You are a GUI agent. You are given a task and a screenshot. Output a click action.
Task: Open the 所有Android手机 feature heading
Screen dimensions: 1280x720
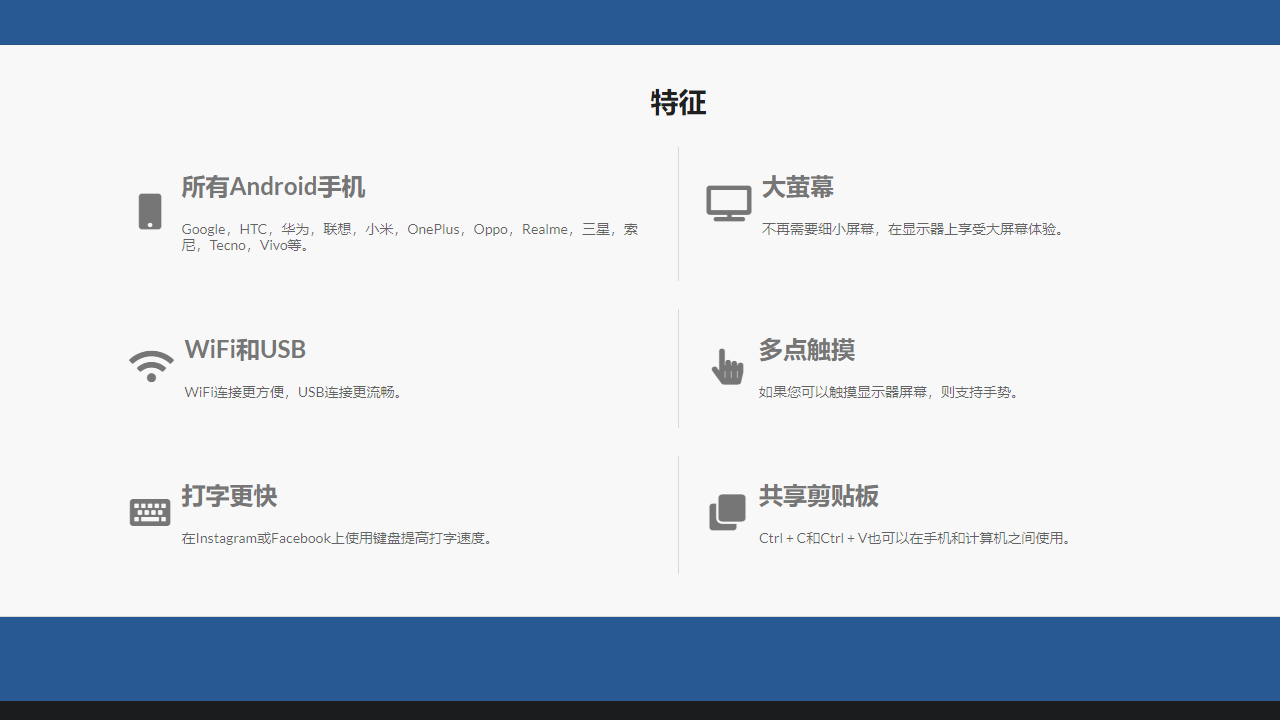pos(273,187)
